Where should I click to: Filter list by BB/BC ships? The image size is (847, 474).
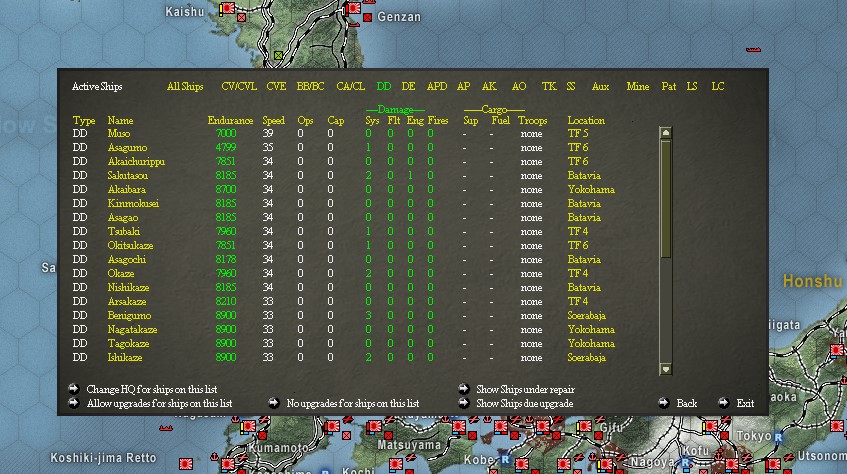pyautogui.click(x=310, y=86)
